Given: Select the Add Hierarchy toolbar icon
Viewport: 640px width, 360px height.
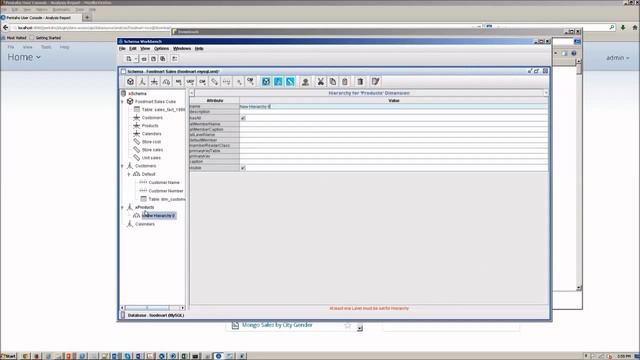Looking at the screenshot, I should click(x=166, y=82).
